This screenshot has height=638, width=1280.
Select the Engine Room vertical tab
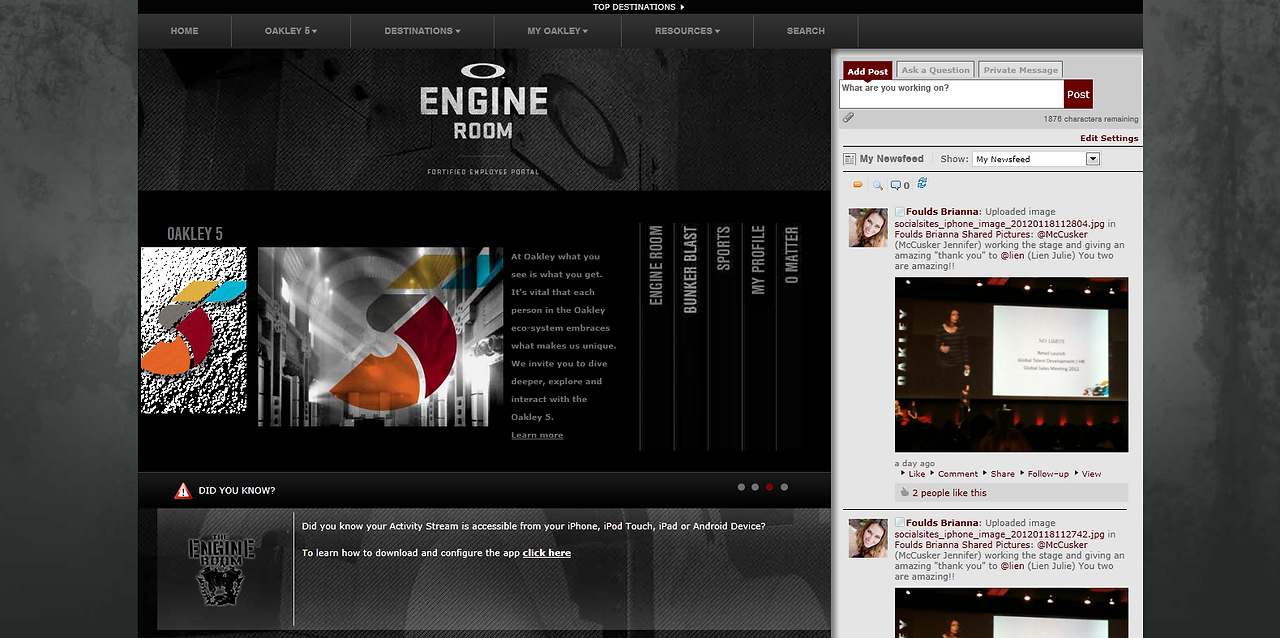tap(656, 265)
